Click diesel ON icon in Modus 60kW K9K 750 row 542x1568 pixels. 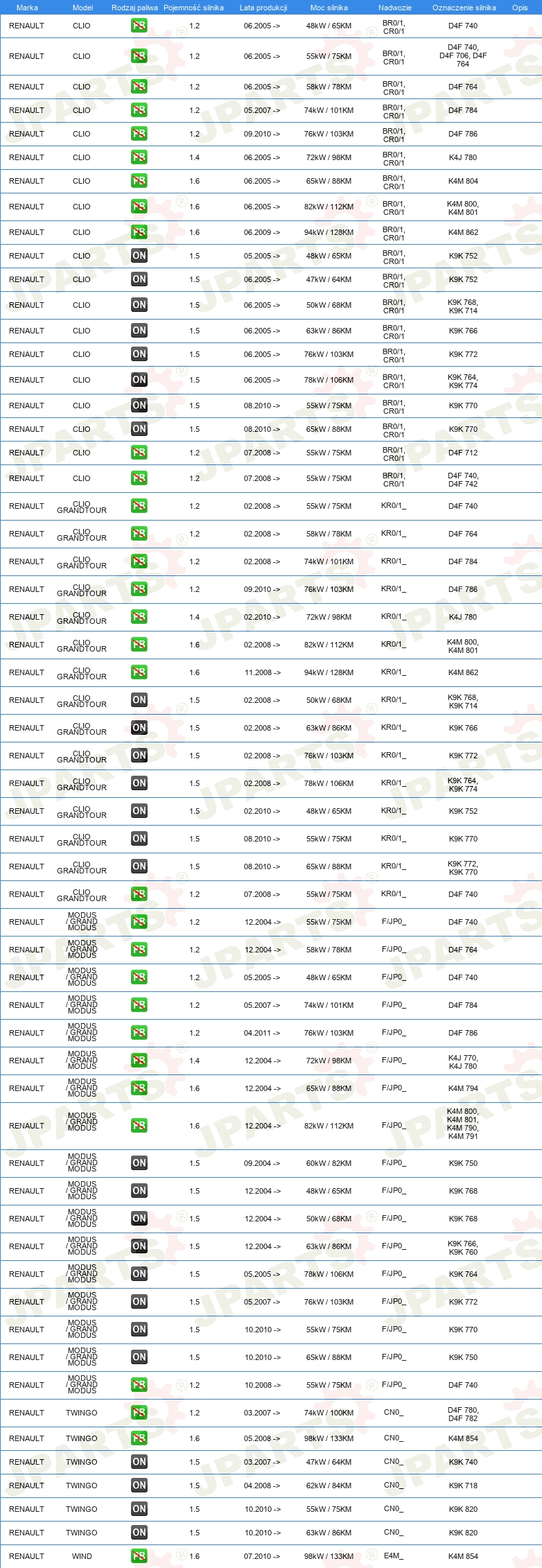[139, 1163]
